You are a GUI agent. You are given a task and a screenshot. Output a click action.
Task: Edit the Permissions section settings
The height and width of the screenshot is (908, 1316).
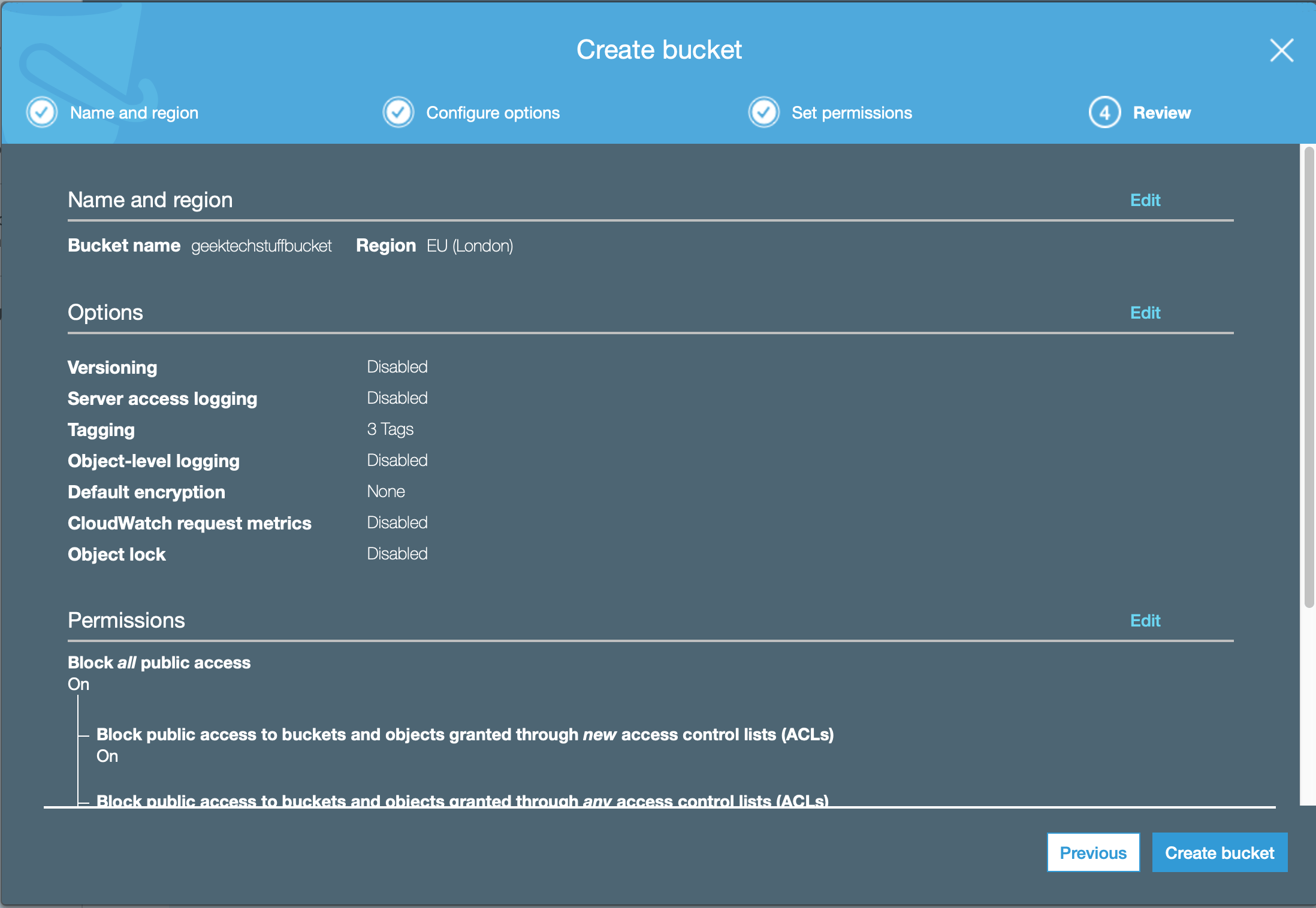(x=1145, y=621)
